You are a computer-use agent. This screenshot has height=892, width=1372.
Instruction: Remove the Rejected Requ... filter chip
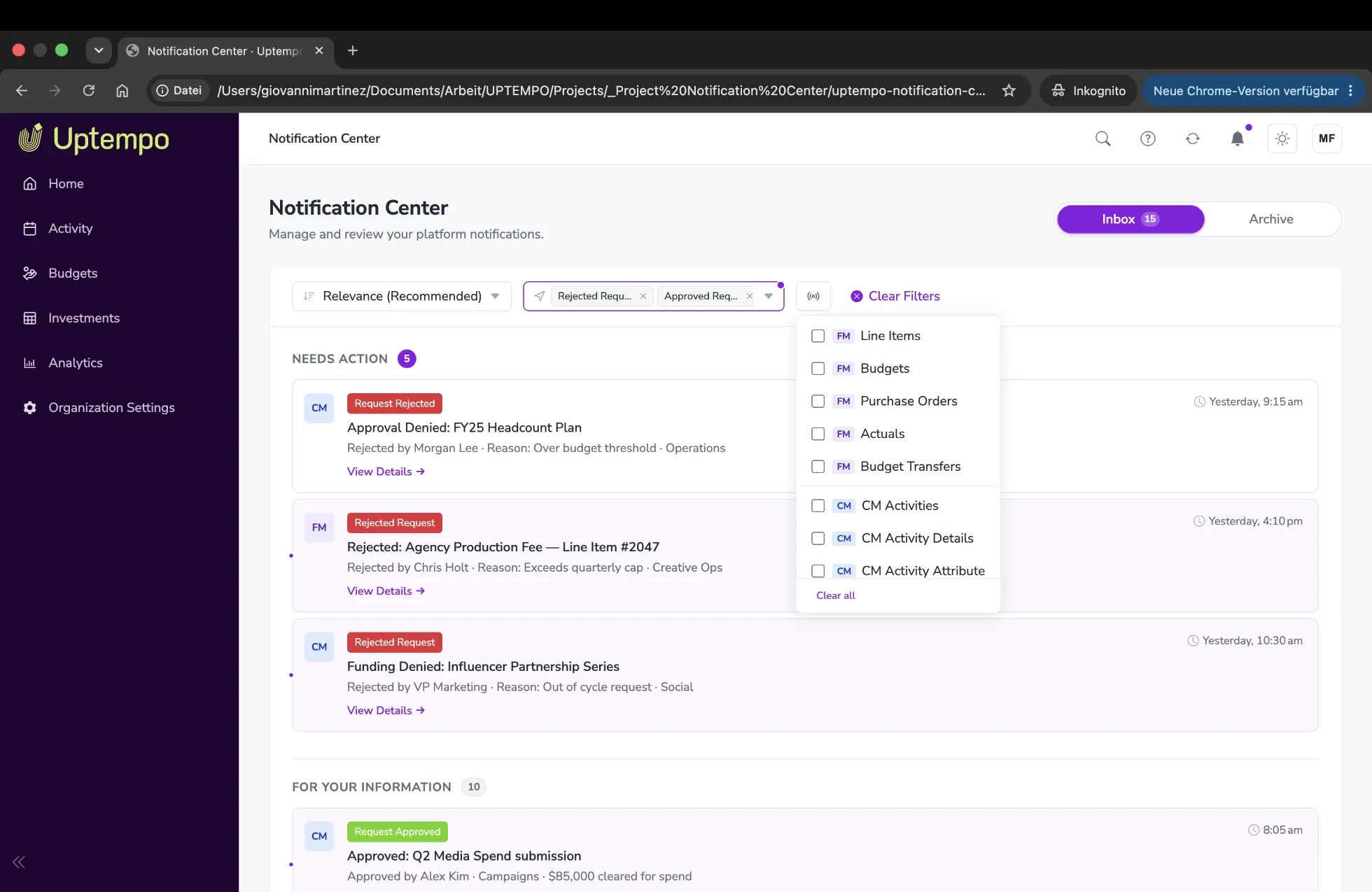coord(643,296)
